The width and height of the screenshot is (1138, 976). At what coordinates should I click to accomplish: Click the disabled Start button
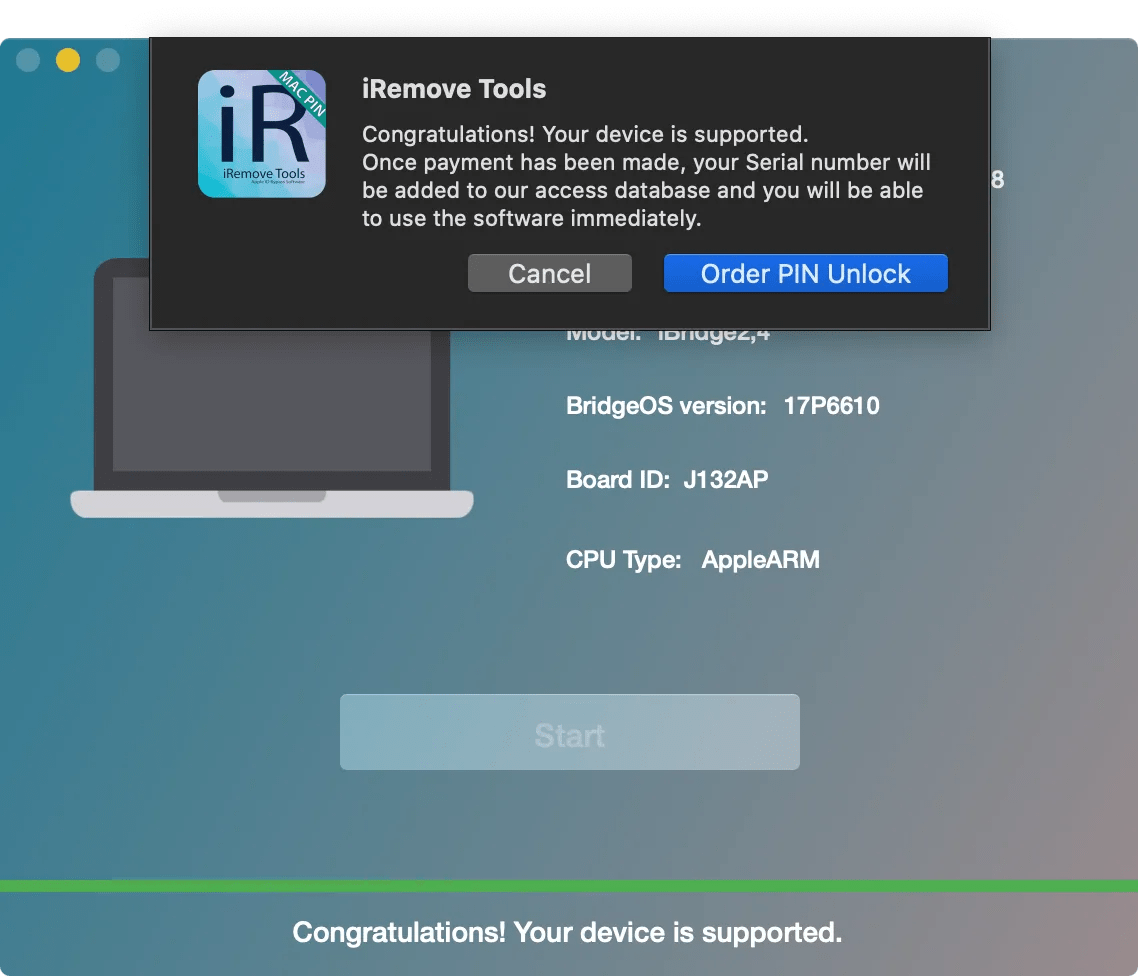click(569, 731)
